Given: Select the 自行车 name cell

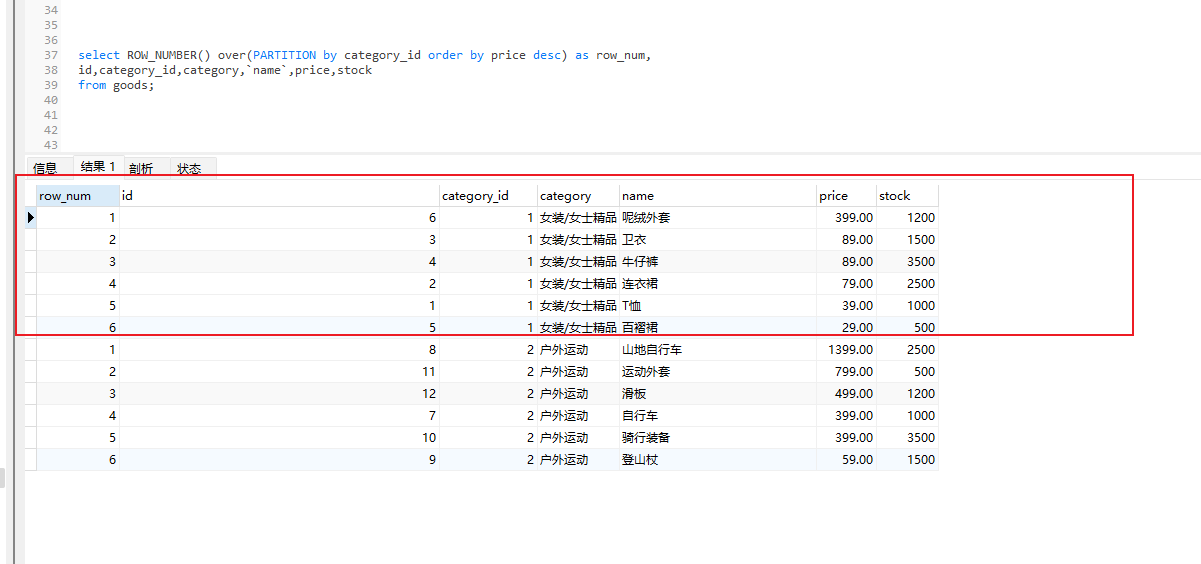Looking at the screenshot, I should 718,416.
